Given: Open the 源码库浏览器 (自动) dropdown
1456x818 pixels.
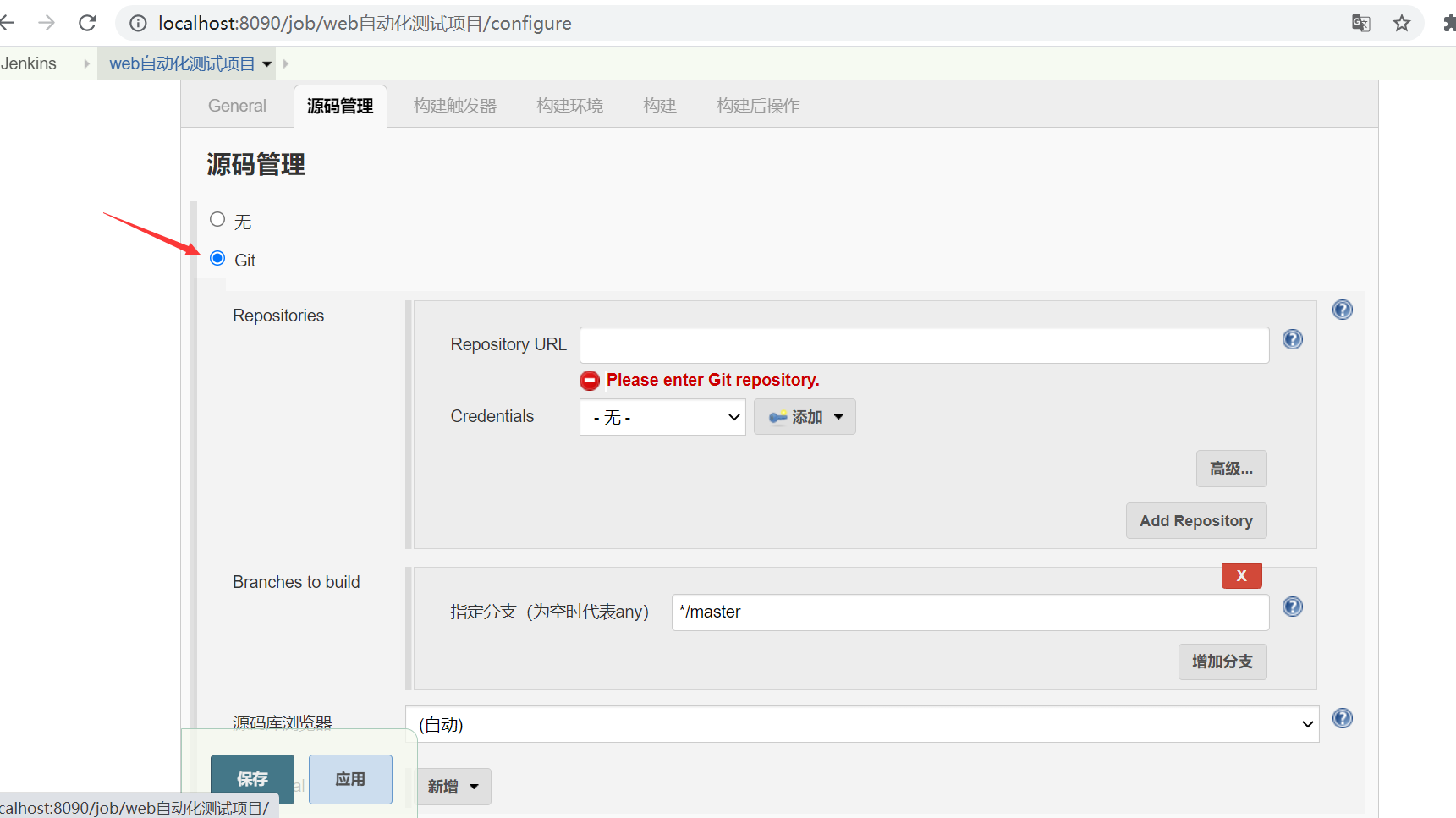Looking at the screenshot, I should pos(862,724).
